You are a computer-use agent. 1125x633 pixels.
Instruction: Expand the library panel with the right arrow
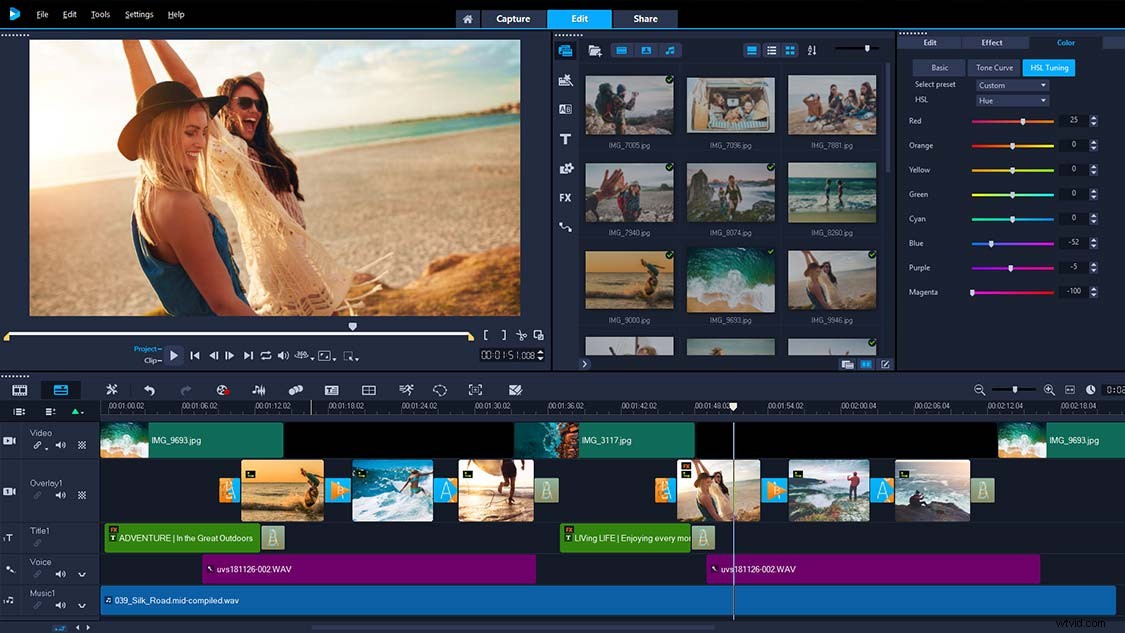point(585,364)
